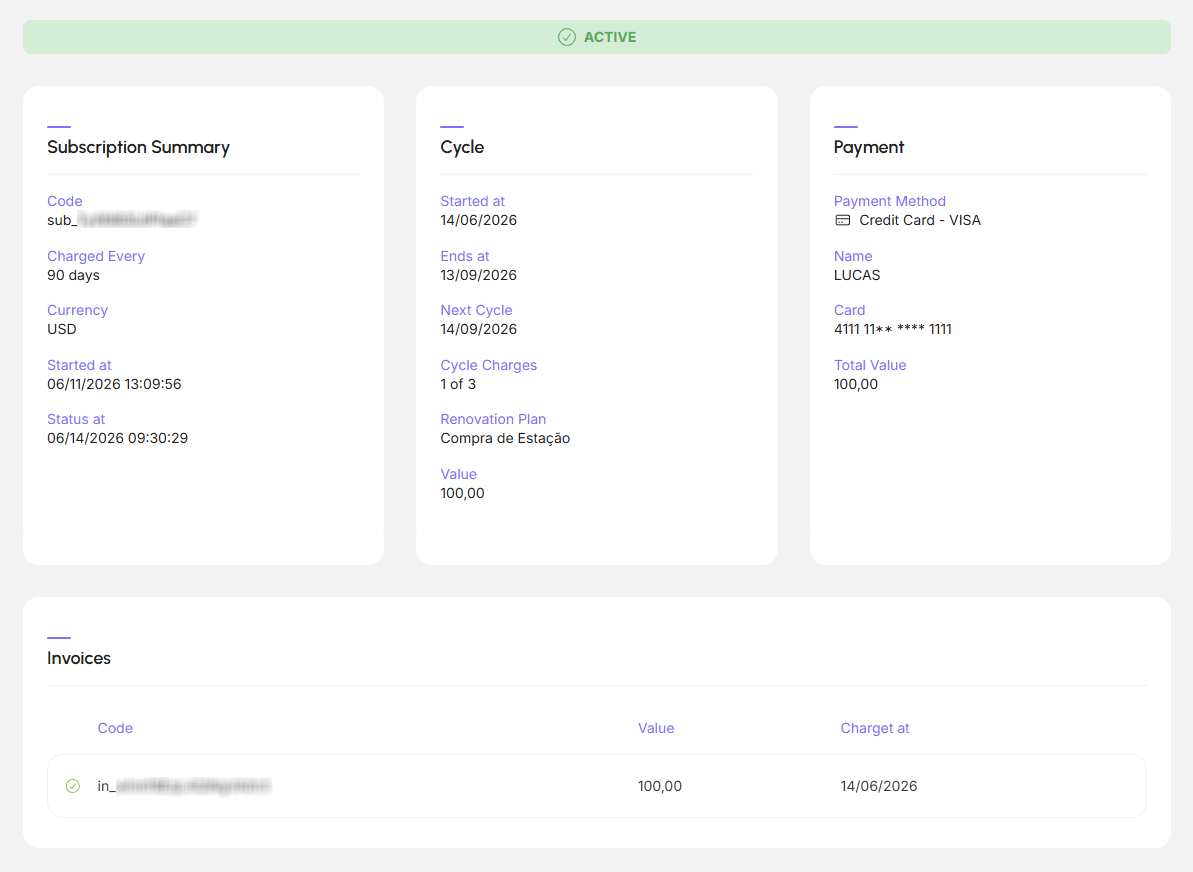This screenshot has height=872, width=1193.
Task: Click the Card label in Payment card
Action: (849, 310)
